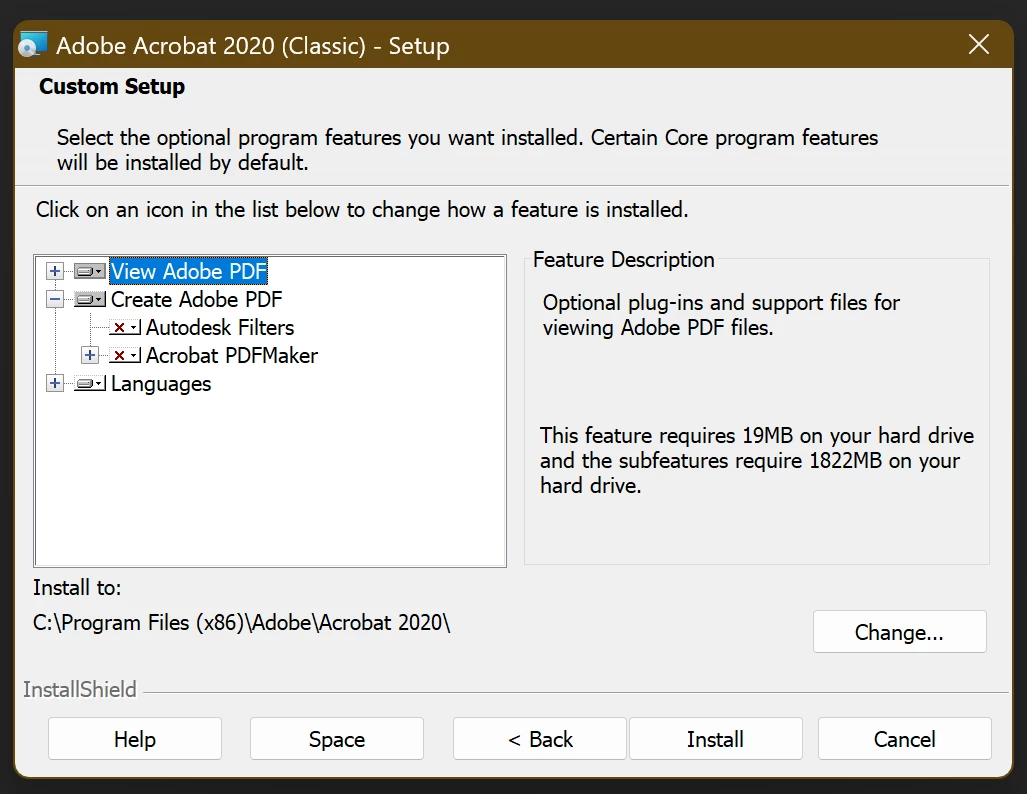This screenshot has height=794, width=1027.
Task: Click the setup installer icon in the title bar
Action: [33, 45]
